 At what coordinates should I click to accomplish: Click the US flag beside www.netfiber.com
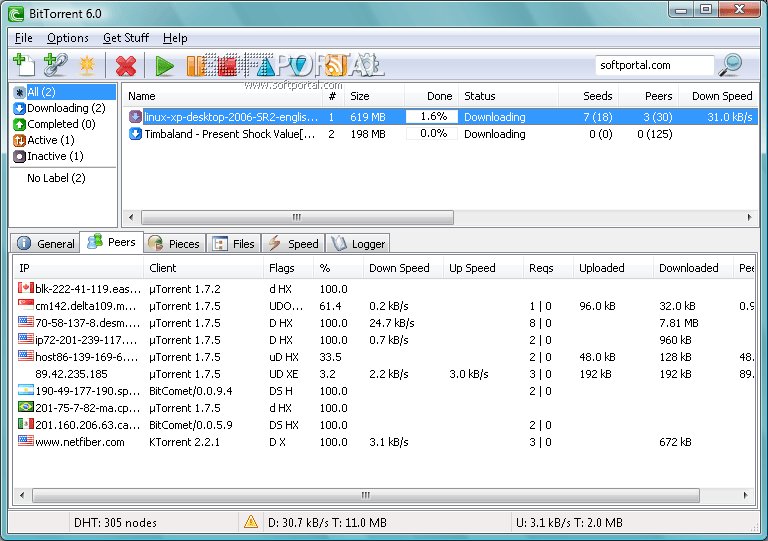[x=26, y=441]
